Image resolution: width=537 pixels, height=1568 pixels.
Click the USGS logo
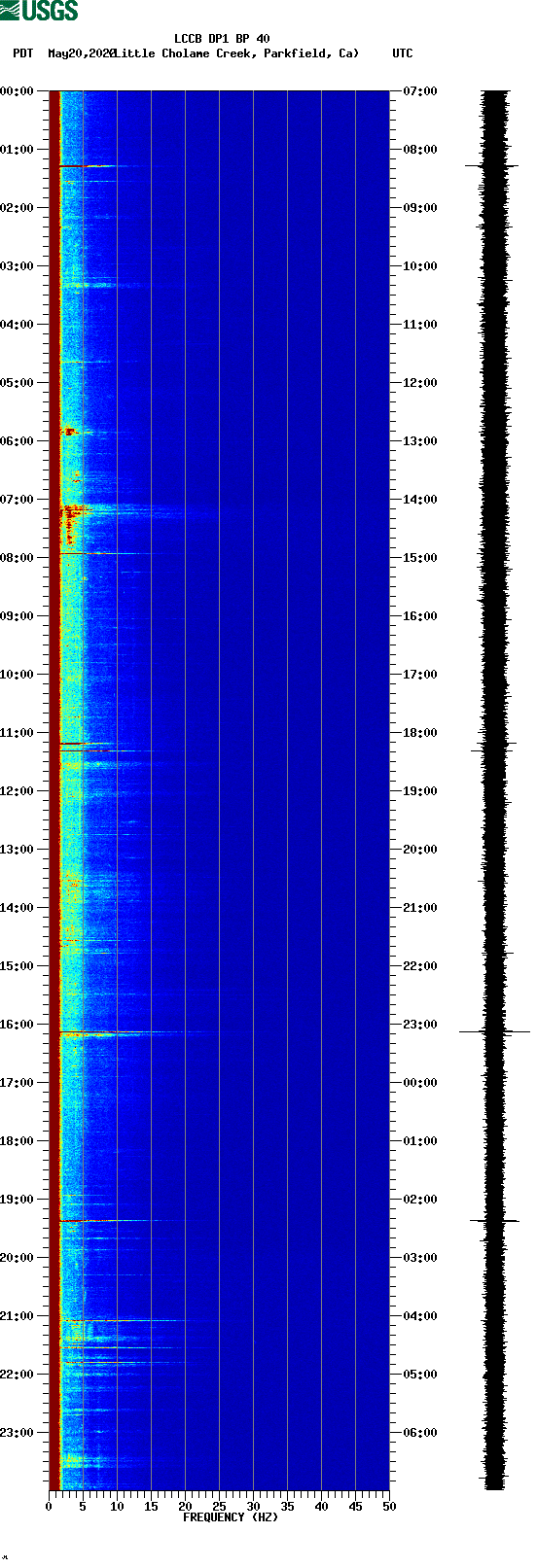click(39, 11)
